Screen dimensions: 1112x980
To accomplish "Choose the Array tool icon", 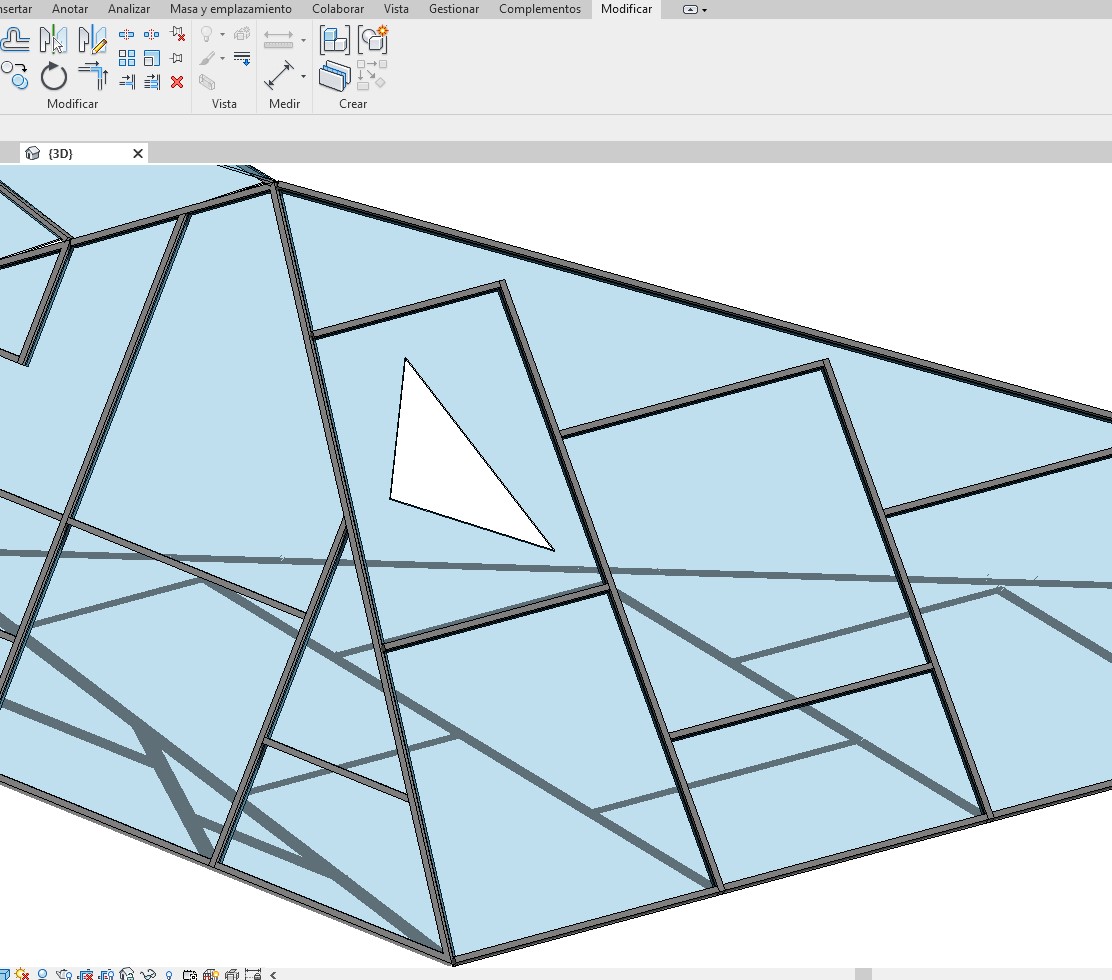I will coord(127,59).
